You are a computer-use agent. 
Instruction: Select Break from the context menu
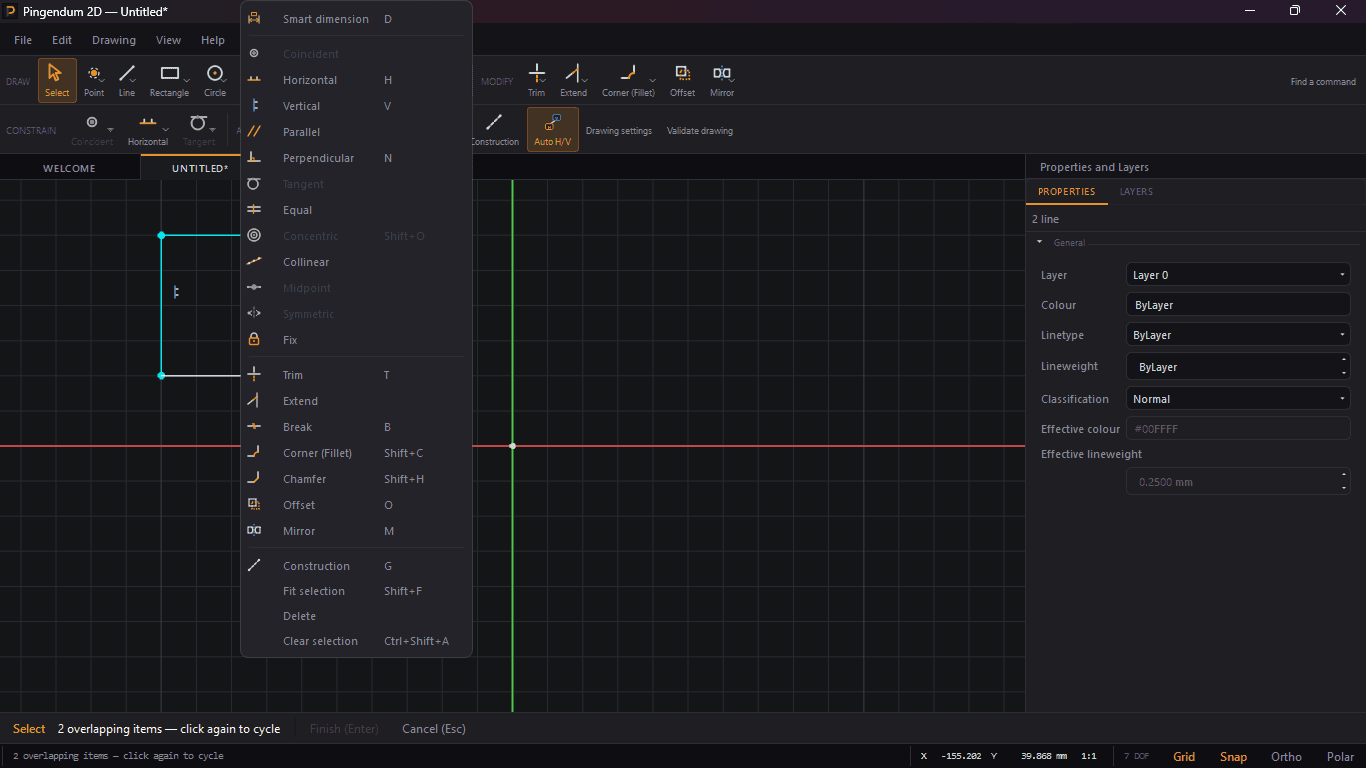[x=356, y=427]
